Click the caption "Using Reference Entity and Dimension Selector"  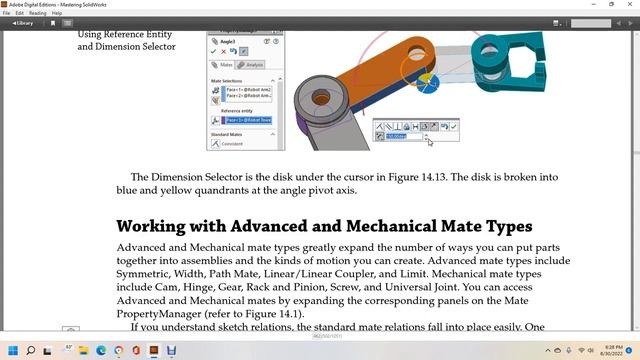point(127,40)
